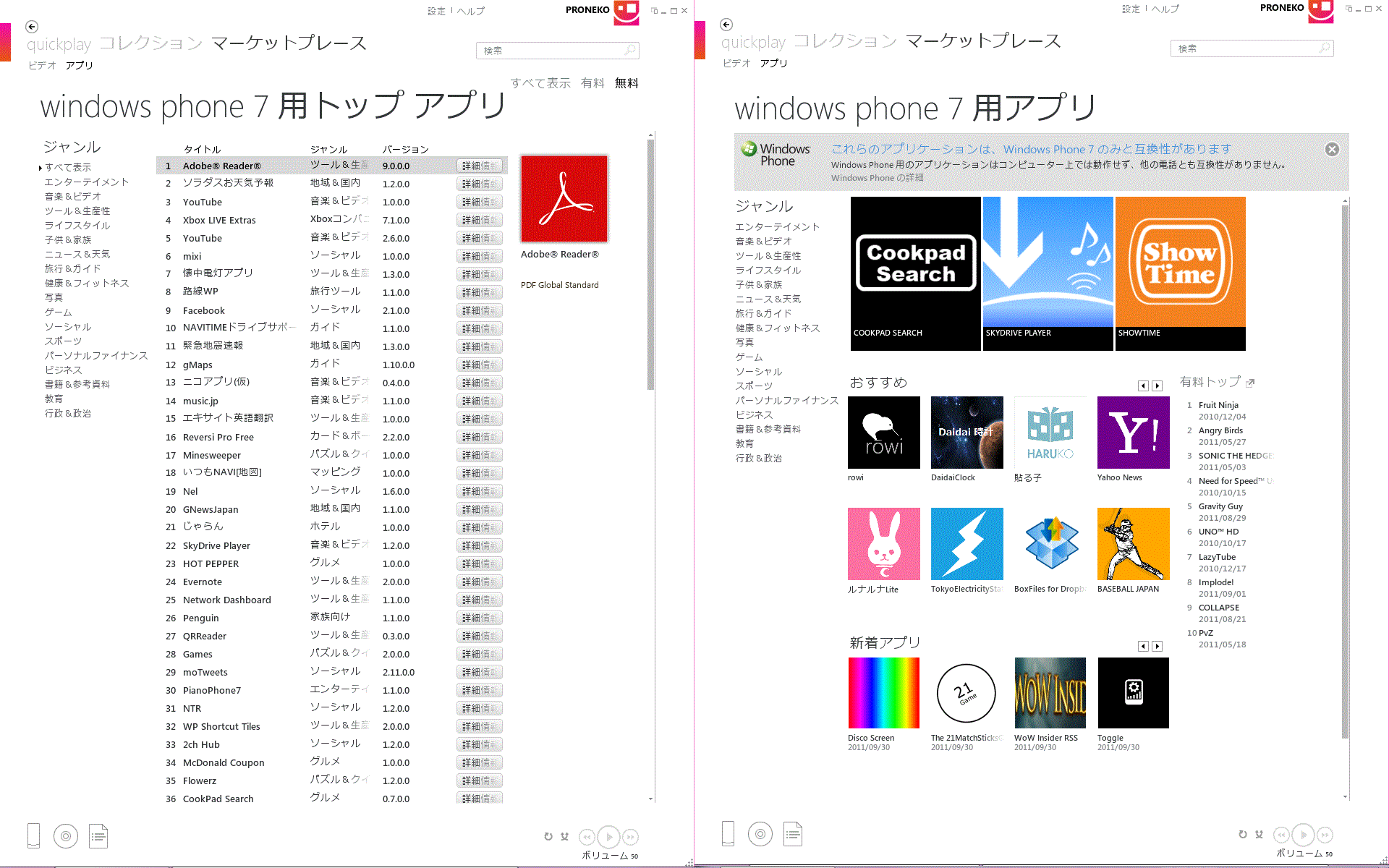Viewport: 1389px width, 868px height.
Task: Open the SkyDrive Player featured tile
Action: click(1048, 273)
